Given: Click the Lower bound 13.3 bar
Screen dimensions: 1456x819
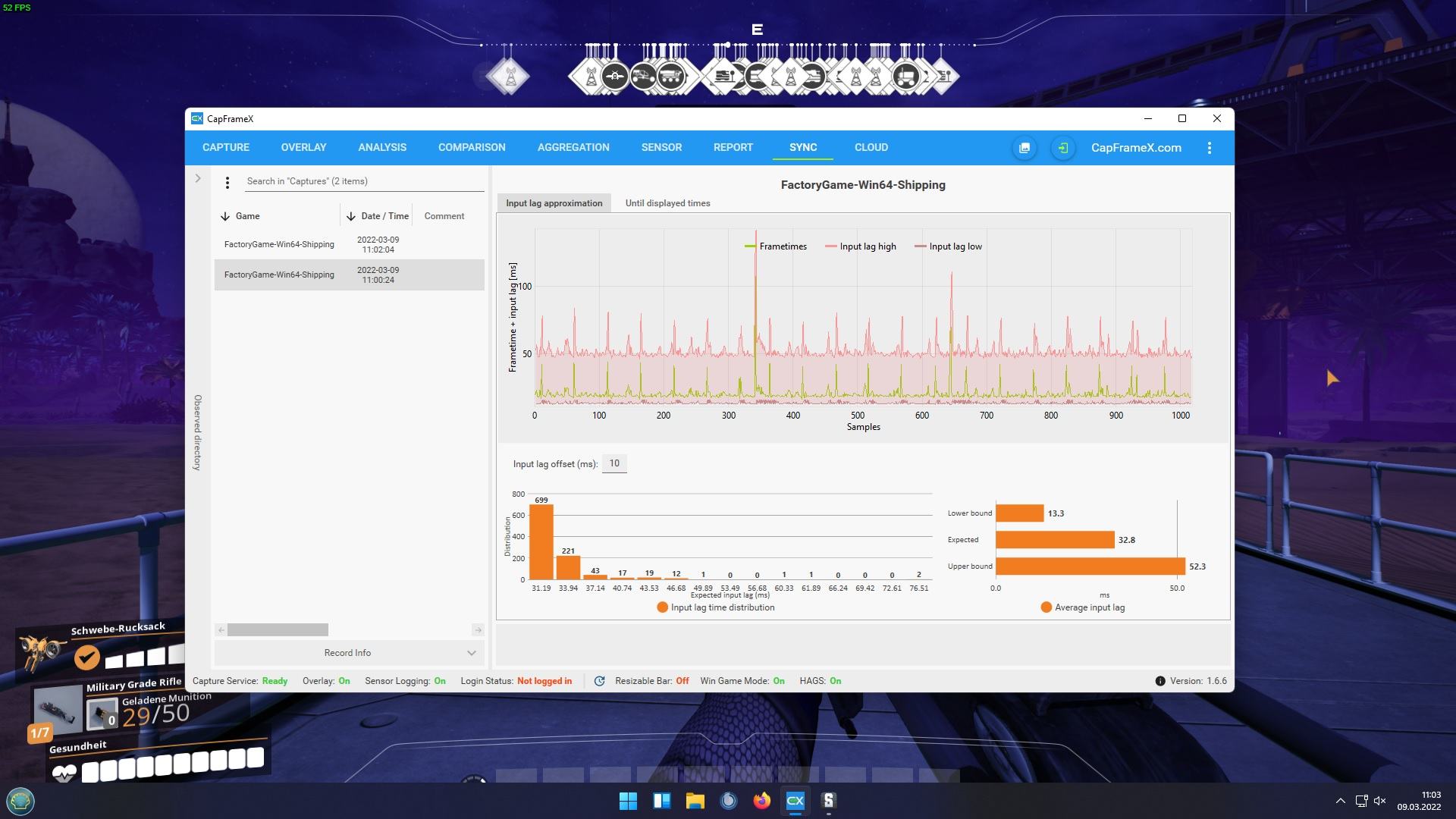Looking at the screenshot, I should [1020, 513].
